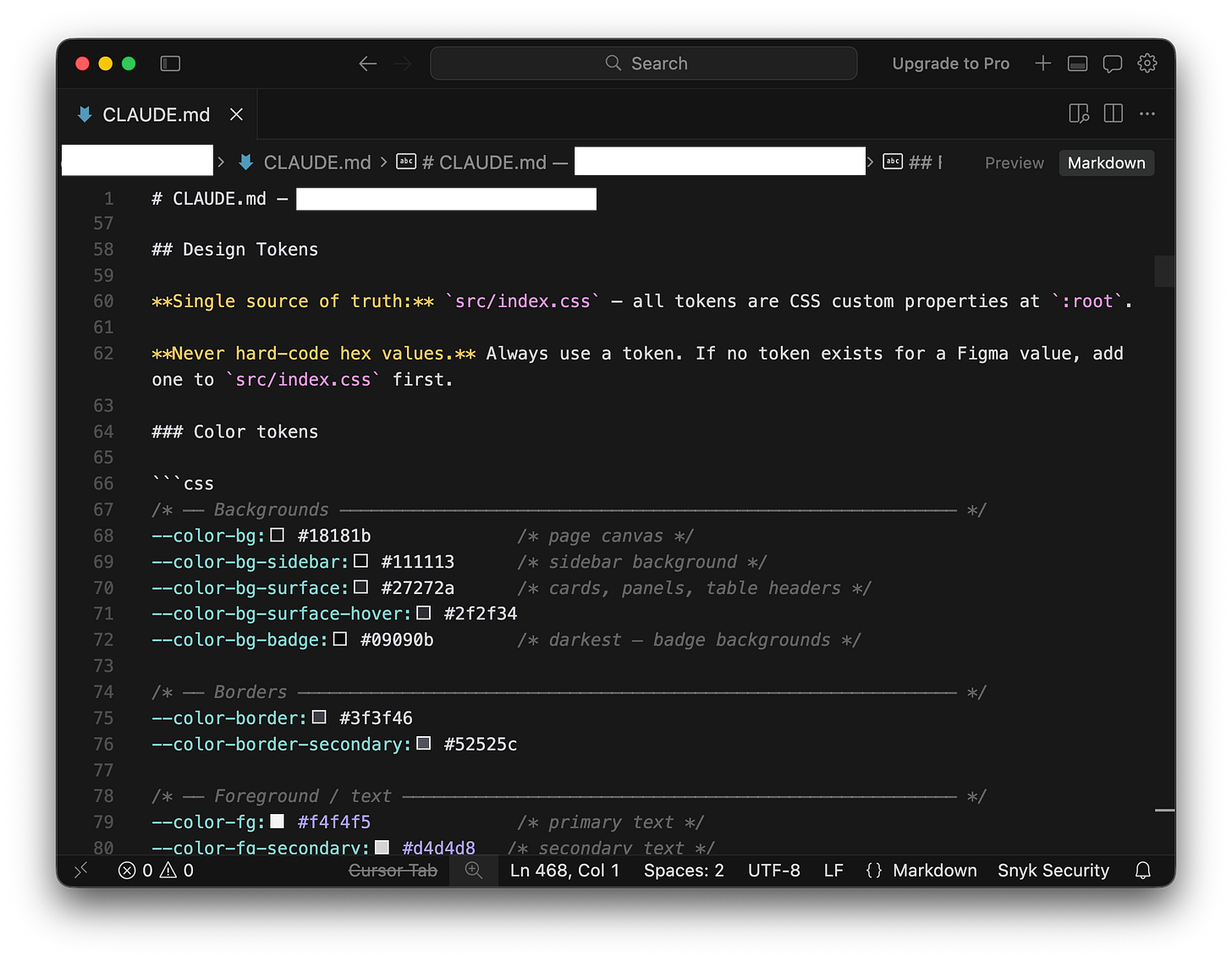Click Ln 468, Col 1 indicator
Image resolution: width=1232 pixels, height=962 pixels.
564,870
